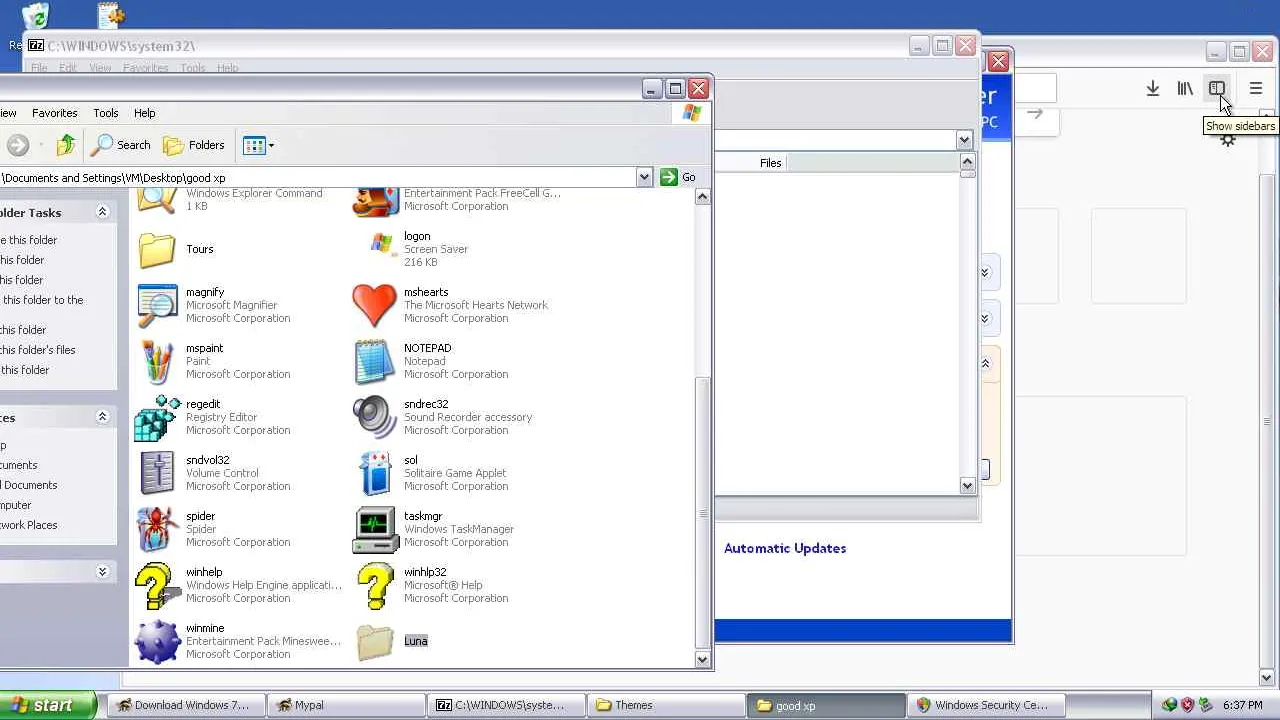Click the Start button
Image resolution: width=1280 pixels, height=720 pixels.
(x=47, y=705)
